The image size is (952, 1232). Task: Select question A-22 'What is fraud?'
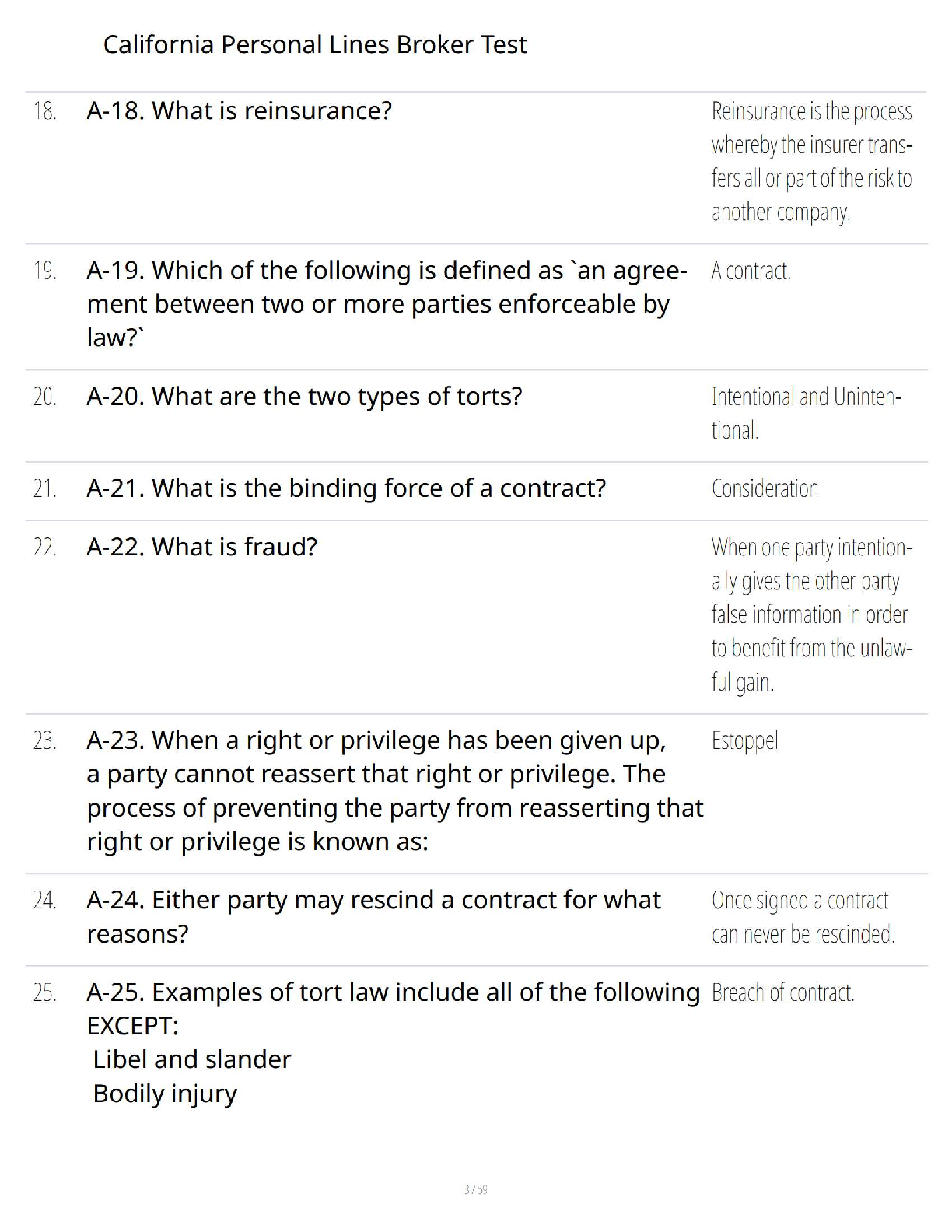pos(202,548)
